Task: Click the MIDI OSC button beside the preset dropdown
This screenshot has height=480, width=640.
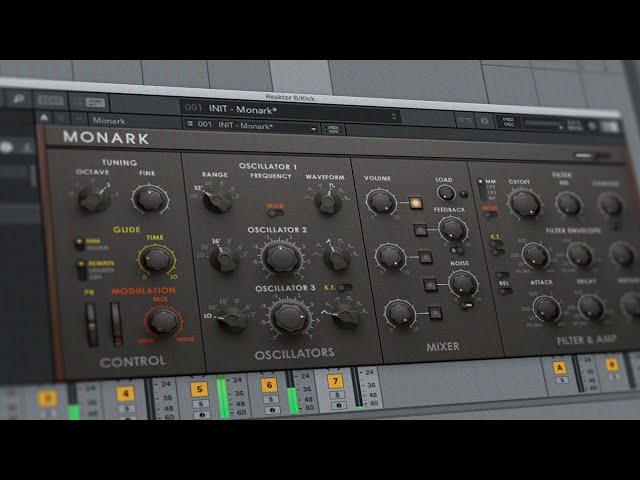Action: click(x=333, y=130)
